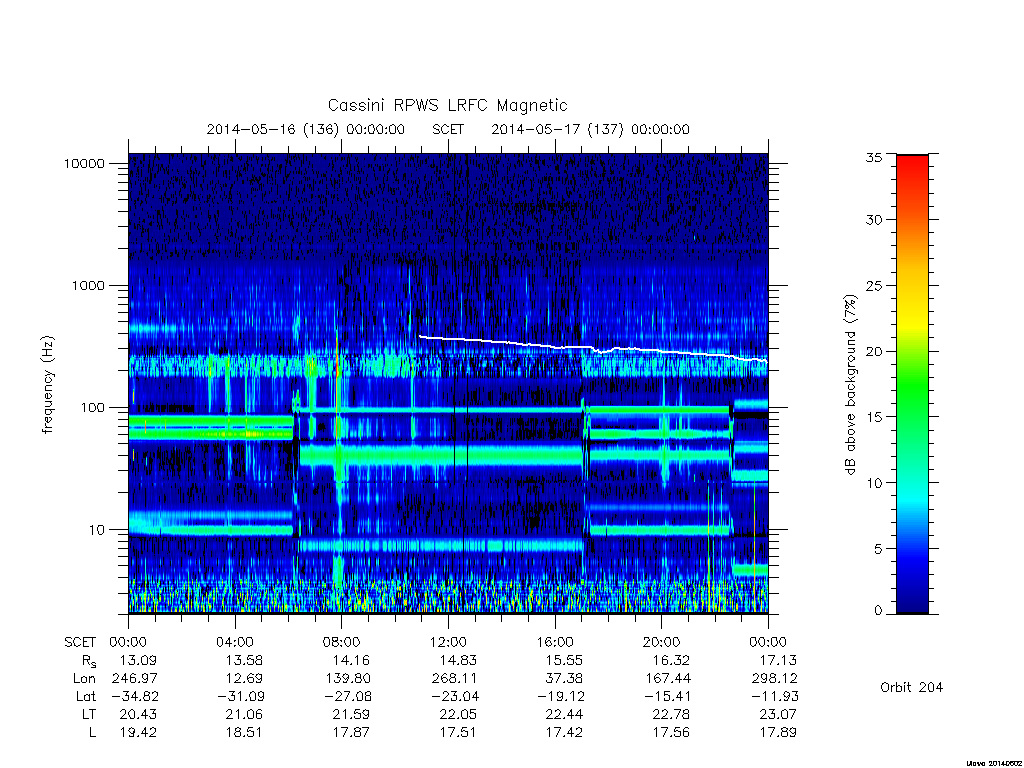This screenshot has width=1024, height=768.
Task: Click the Lat value -23.04
Action: tap(455, 697)
